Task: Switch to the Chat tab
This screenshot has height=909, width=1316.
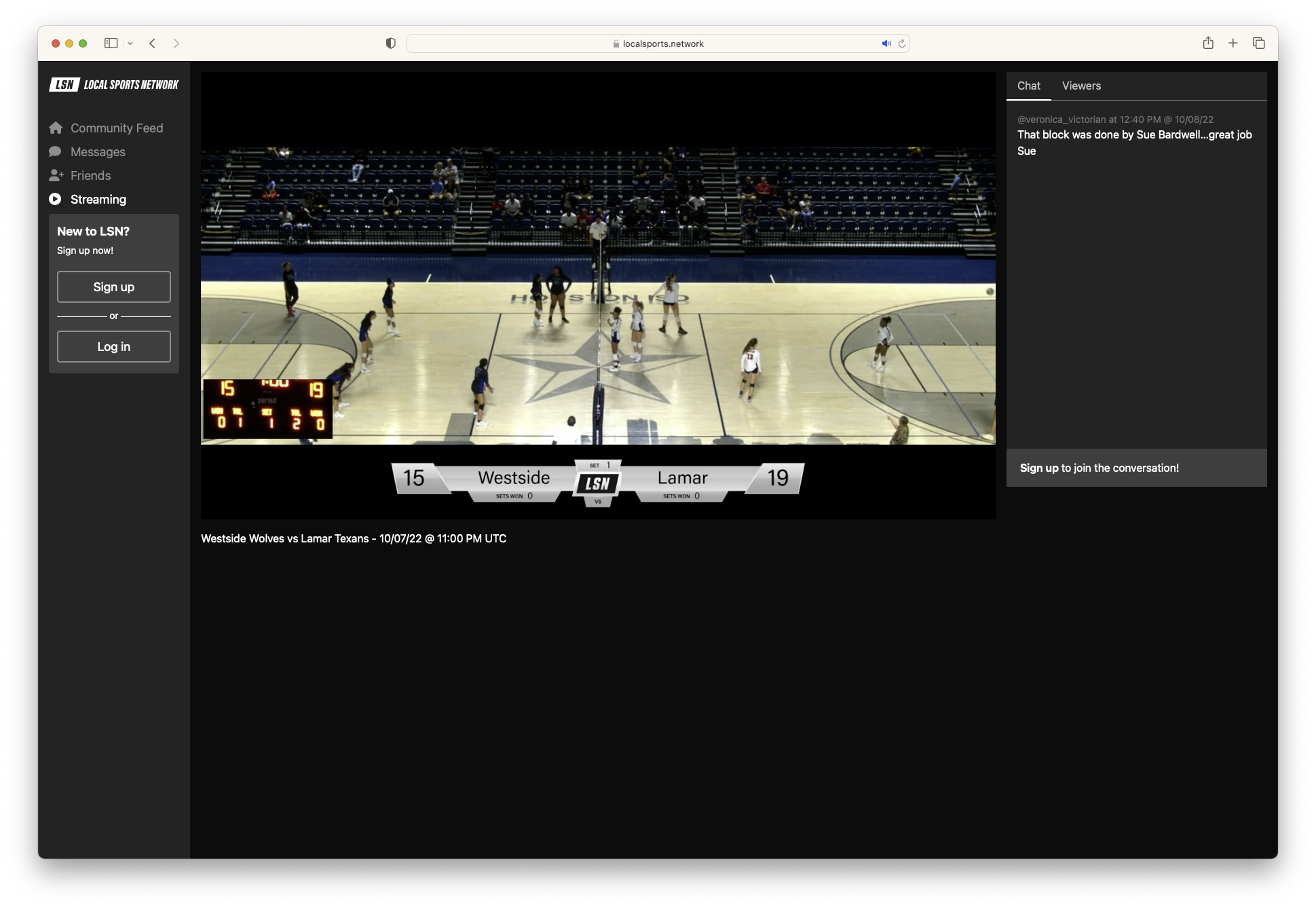Action: (1028, 86)
